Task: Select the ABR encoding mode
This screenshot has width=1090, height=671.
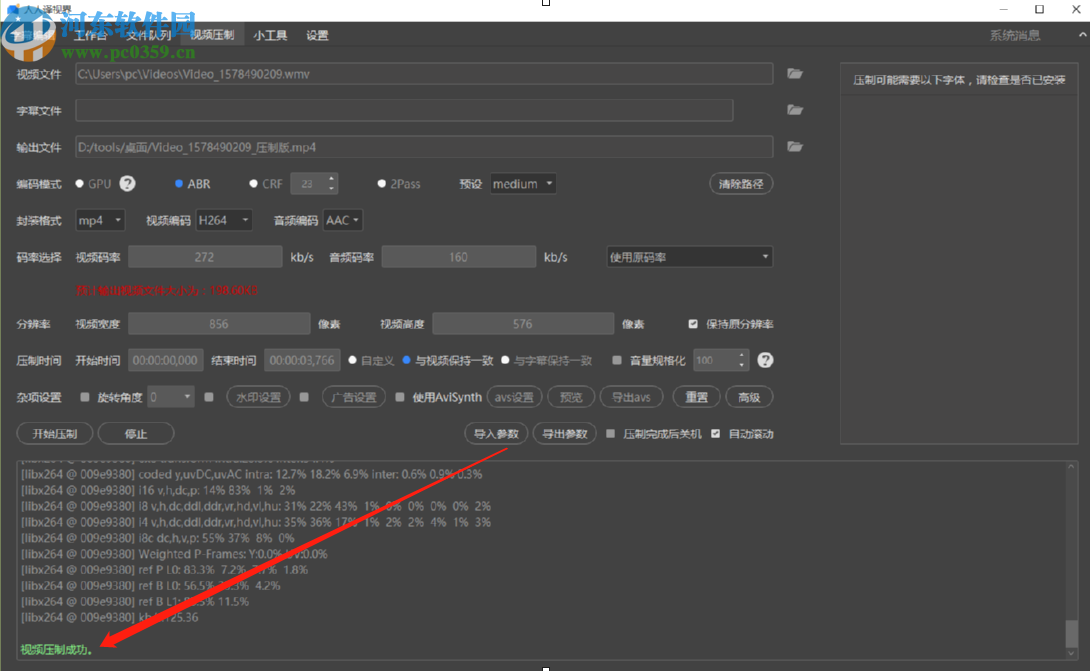Action: [179, 184]
